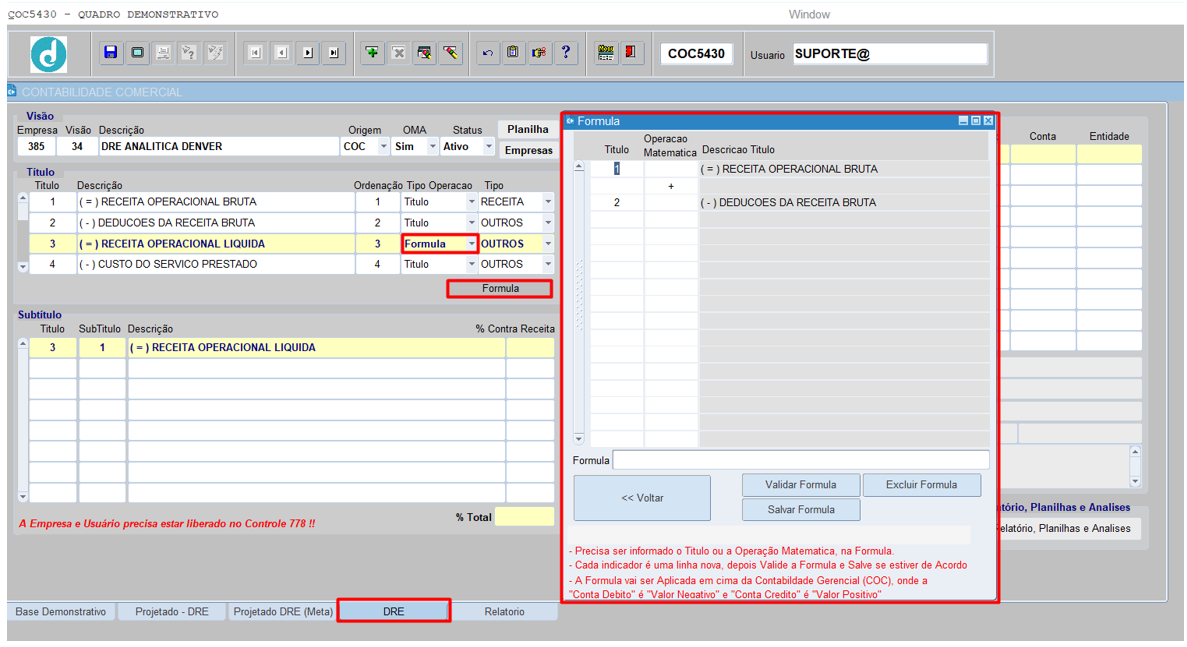
Task: Click the screen/monitor toolbar icon
Action: point(137,52)
